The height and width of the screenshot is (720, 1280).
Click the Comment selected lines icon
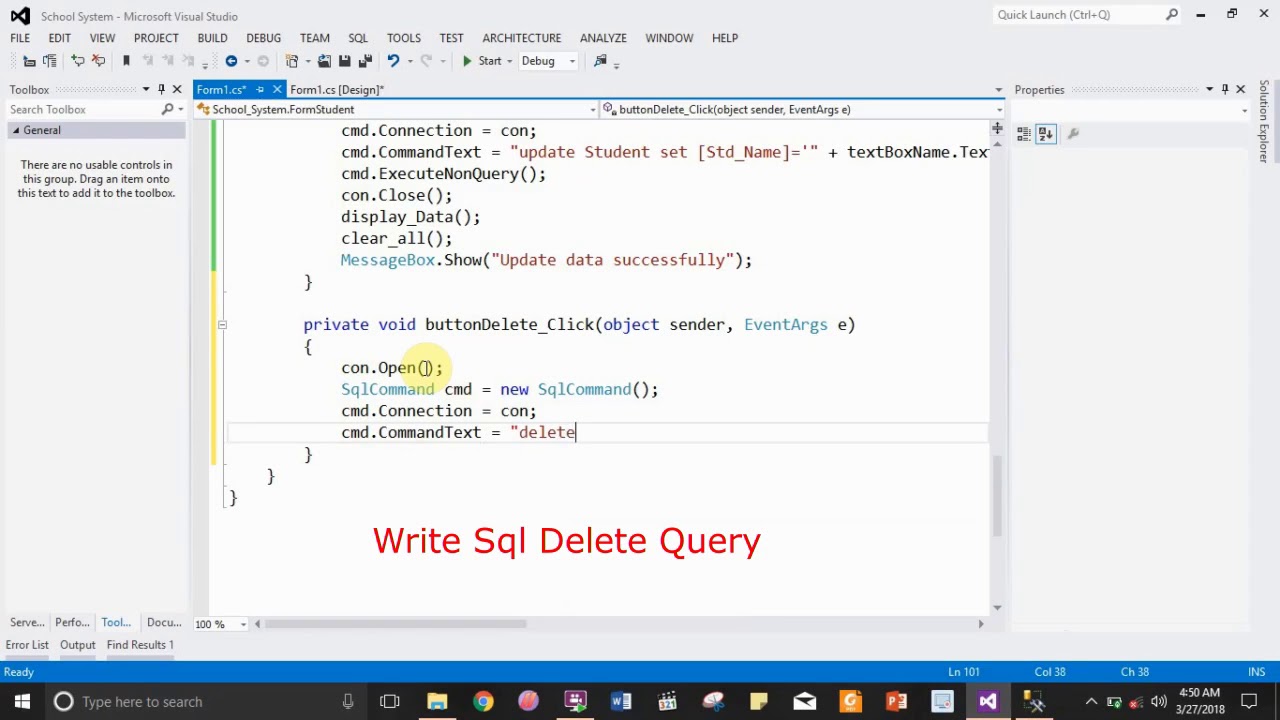78,61
